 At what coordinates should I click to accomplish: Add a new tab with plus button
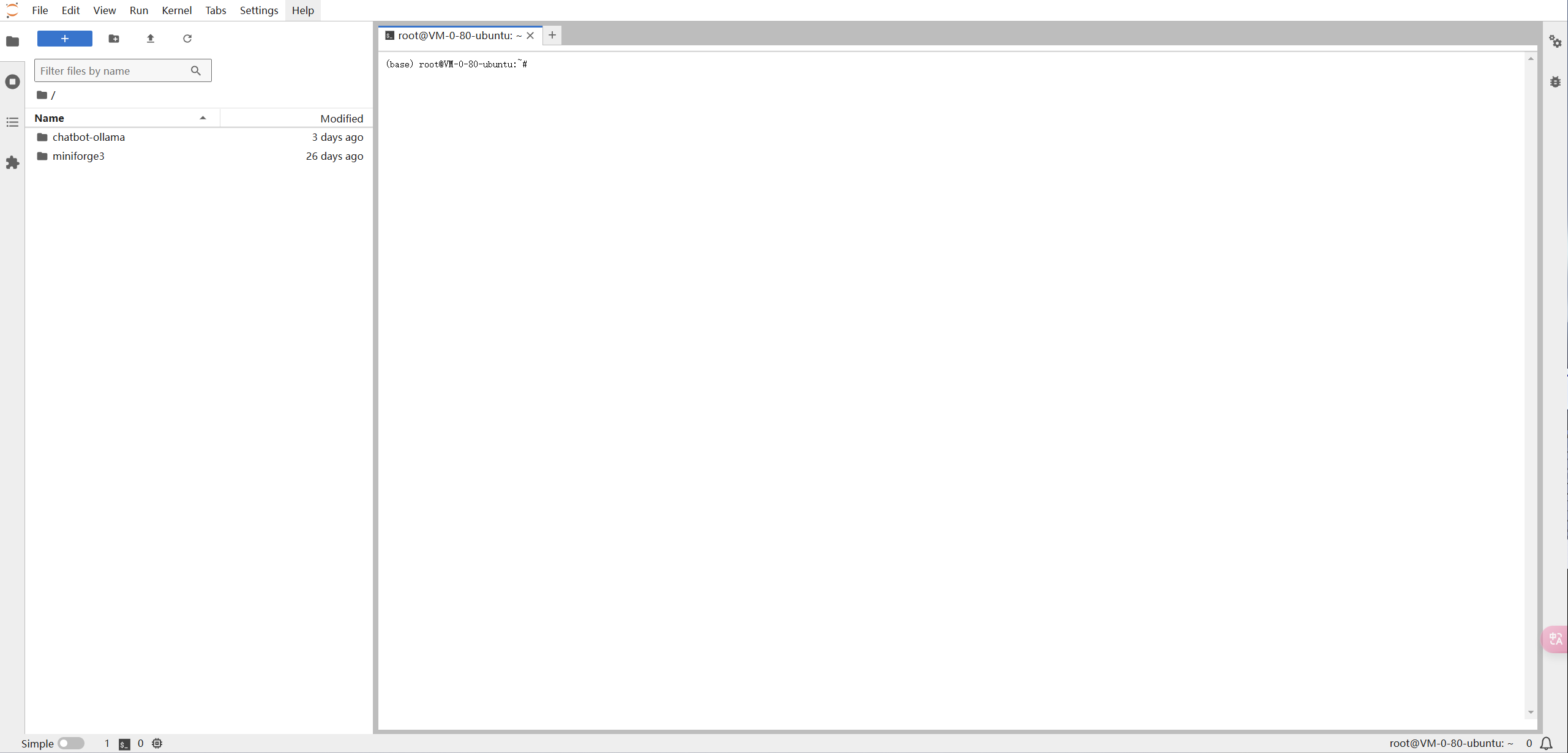point(552,35)
